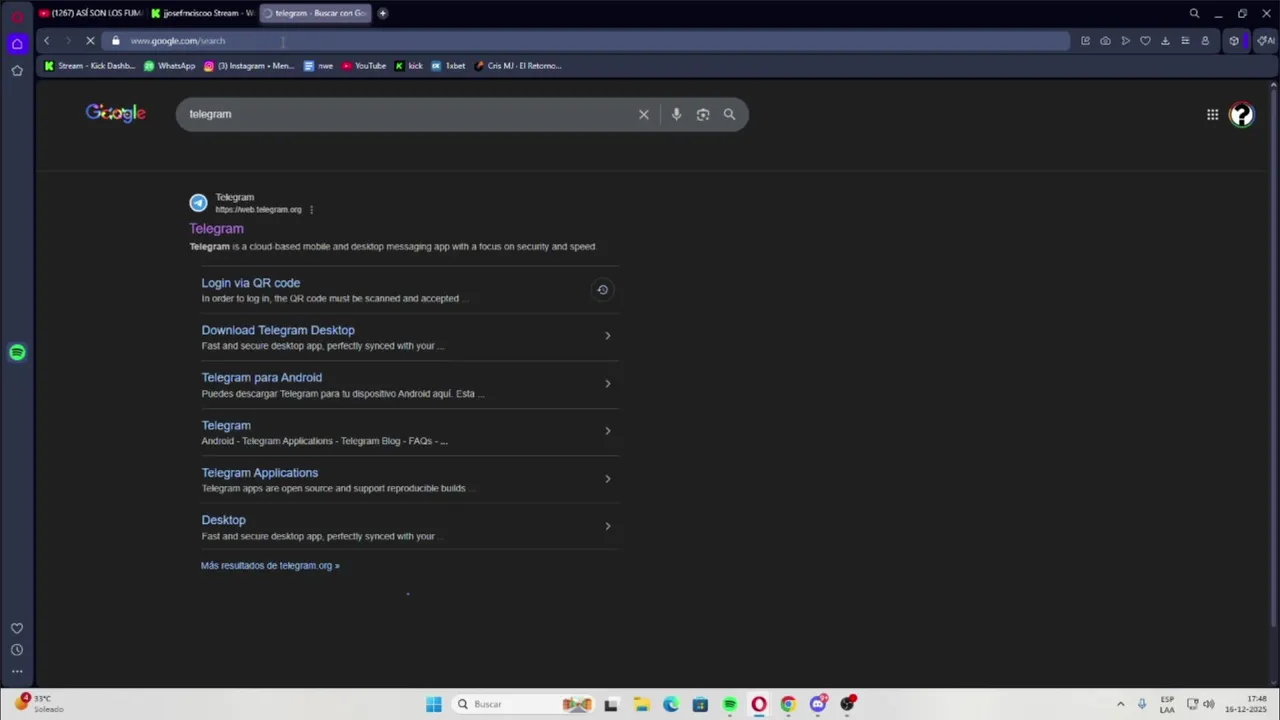Click the address bar URL
Screen dimensions: 1280x720
(177, 41)
